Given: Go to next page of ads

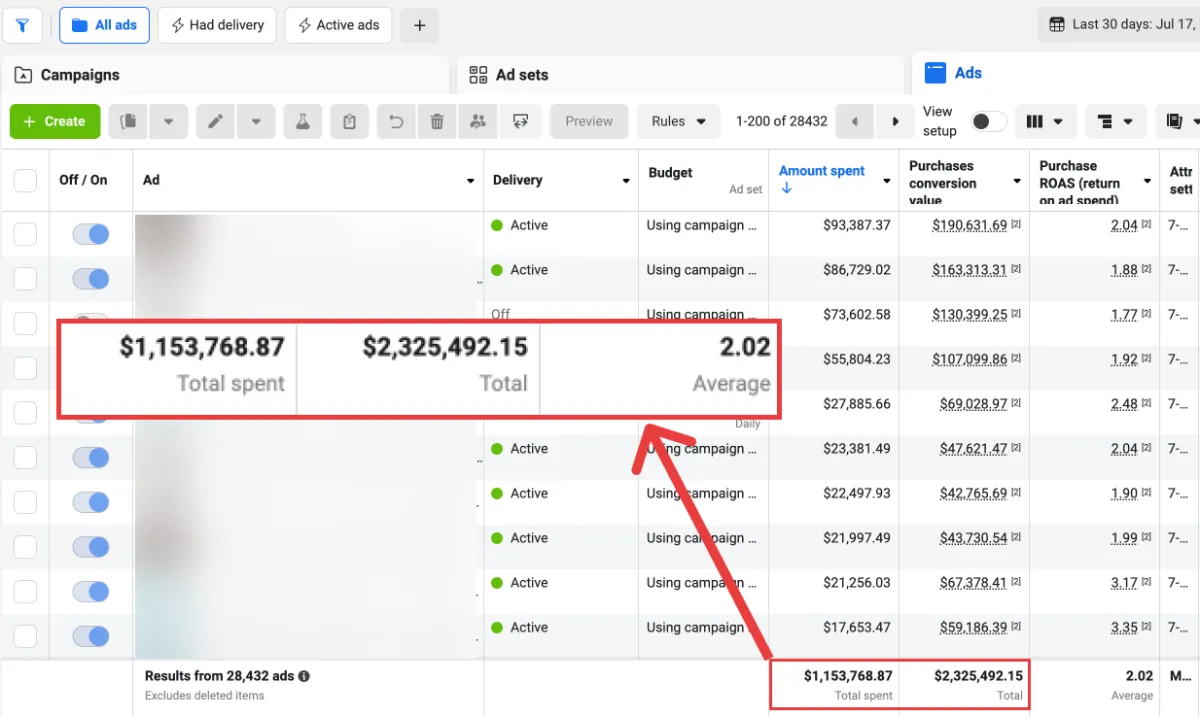Looking at the screenshot, I should [895, 122].
